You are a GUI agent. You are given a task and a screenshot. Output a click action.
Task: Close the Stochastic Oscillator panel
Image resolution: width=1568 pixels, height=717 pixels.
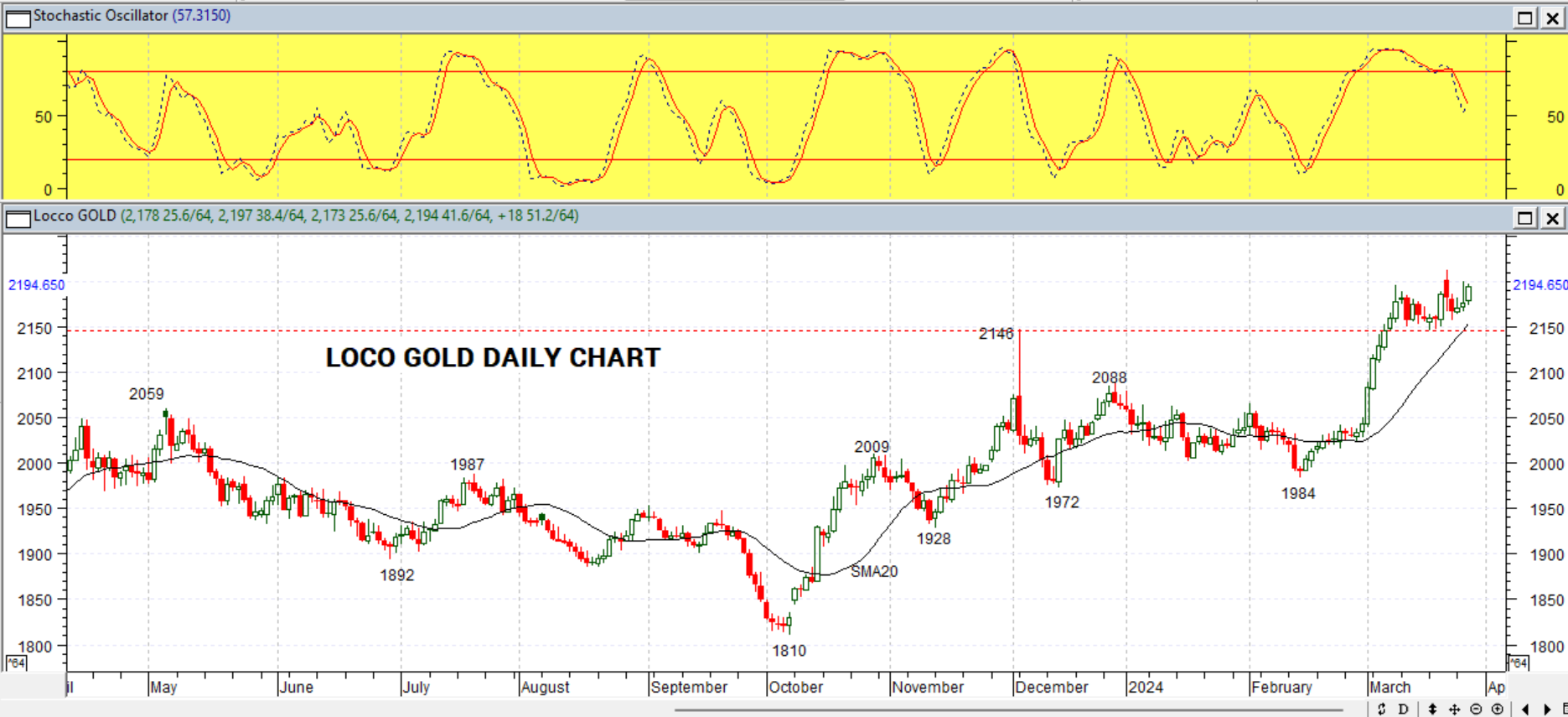pos(1551,18)
